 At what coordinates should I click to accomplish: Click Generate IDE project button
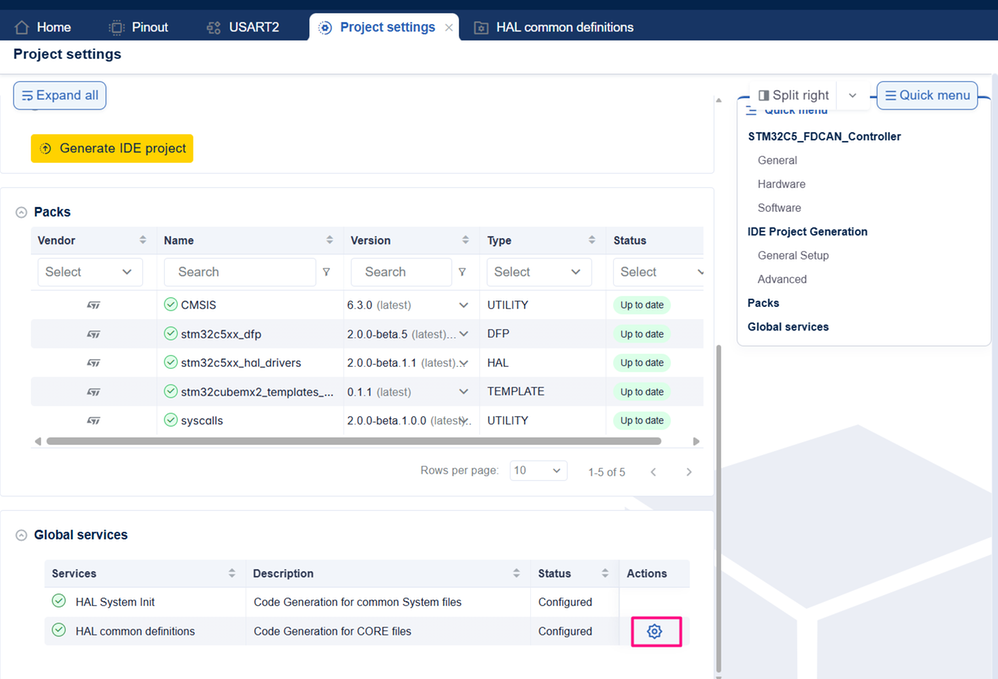(112, 148)
